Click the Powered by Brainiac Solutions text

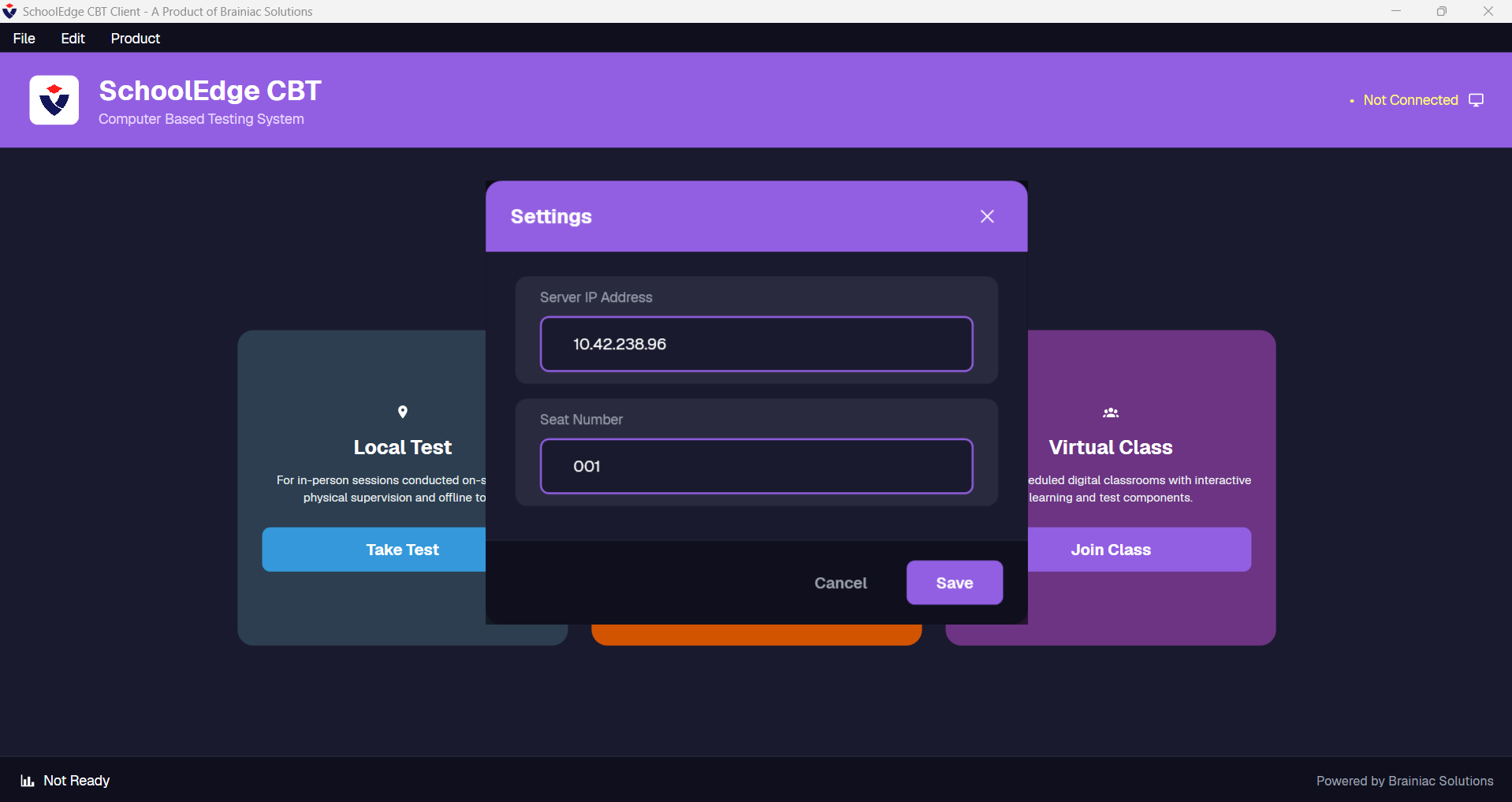tap(1405, 781)
